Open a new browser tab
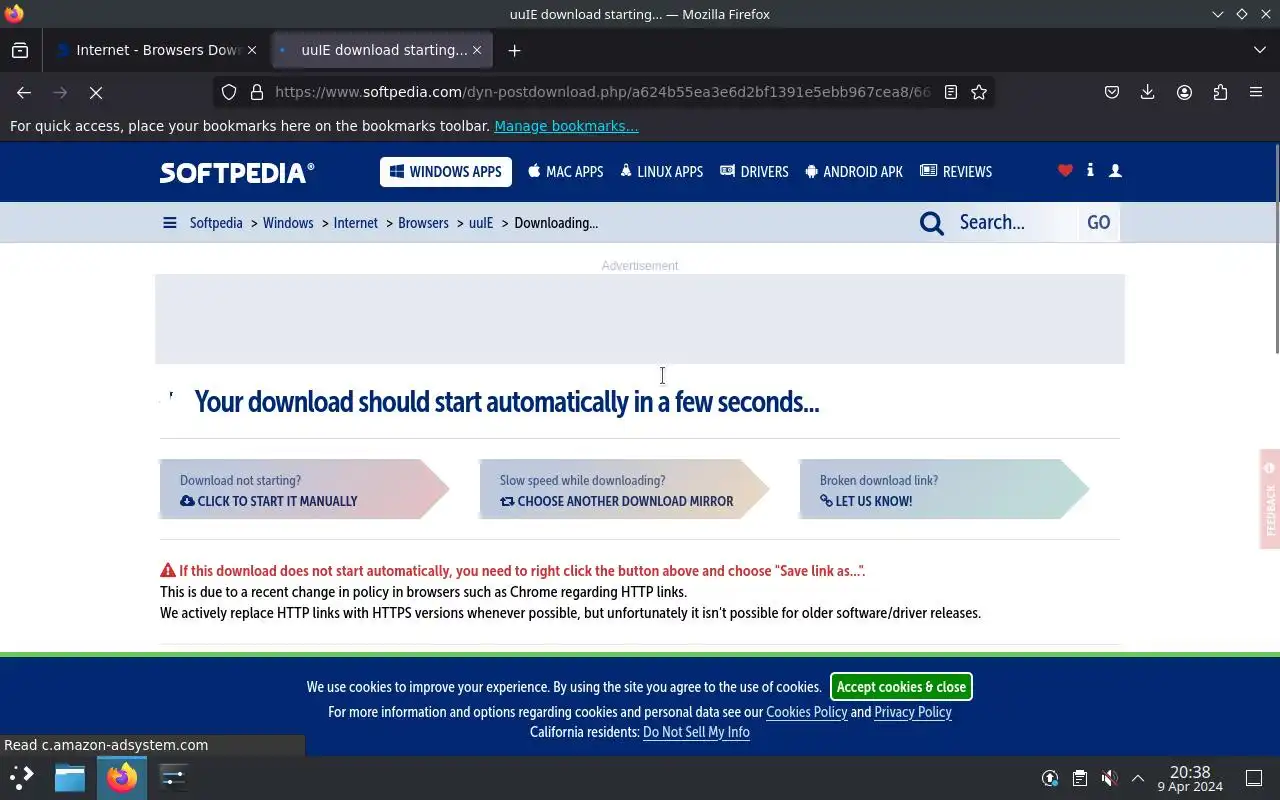1280x800 pixels. 514,50
